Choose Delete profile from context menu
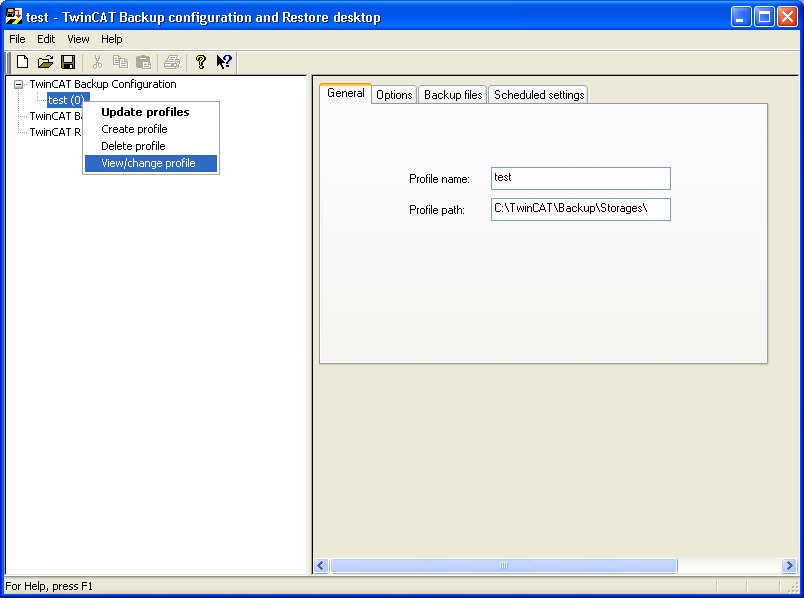This screenshot has height=598, width=804. pos(151,146)
